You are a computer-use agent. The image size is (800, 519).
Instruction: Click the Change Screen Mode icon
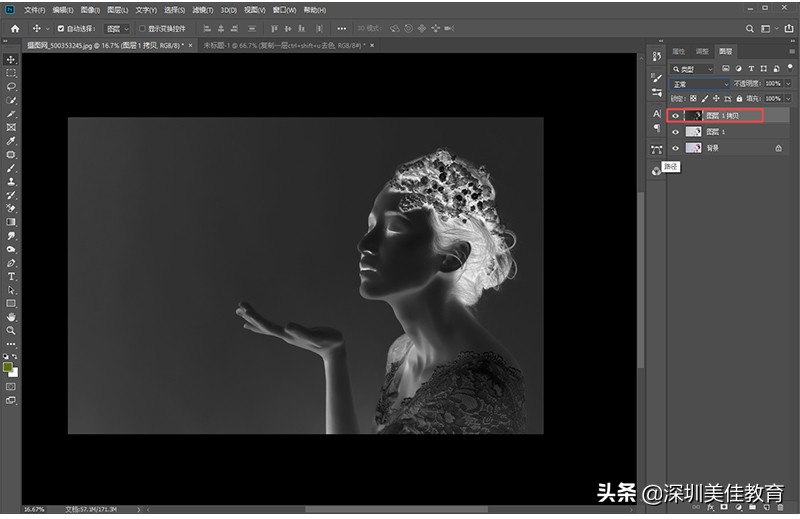[11, 400]
